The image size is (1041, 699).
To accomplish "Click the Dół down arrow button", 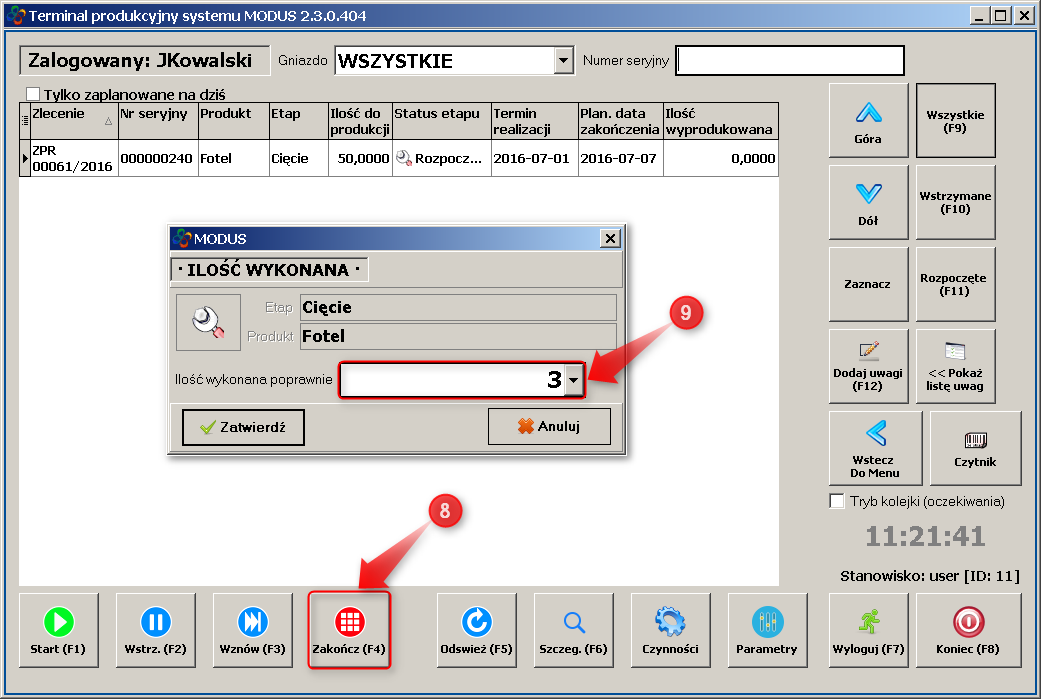I will [x=868, y=202].
